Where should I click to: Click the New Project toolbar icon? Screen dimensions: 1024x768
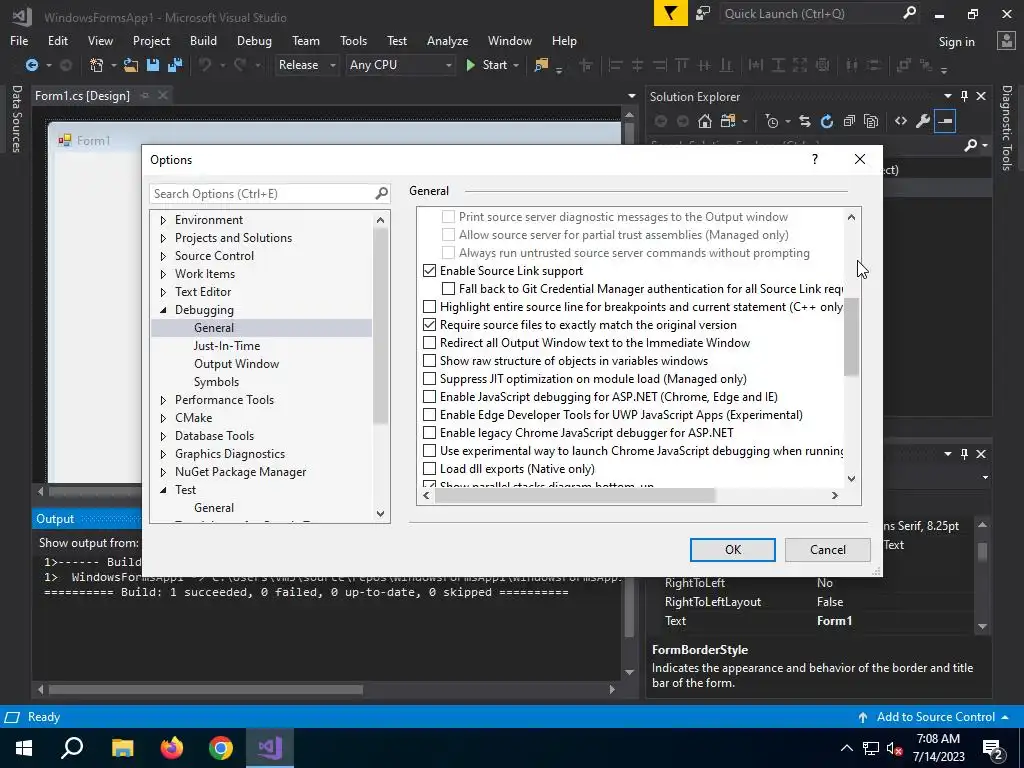pyautogui.click(x=96, y=65)
